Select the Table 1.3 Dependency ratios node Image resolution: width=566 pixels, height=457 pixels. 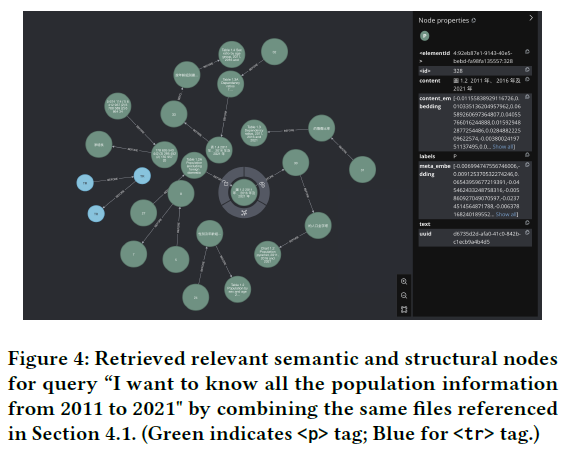[254, 133]
